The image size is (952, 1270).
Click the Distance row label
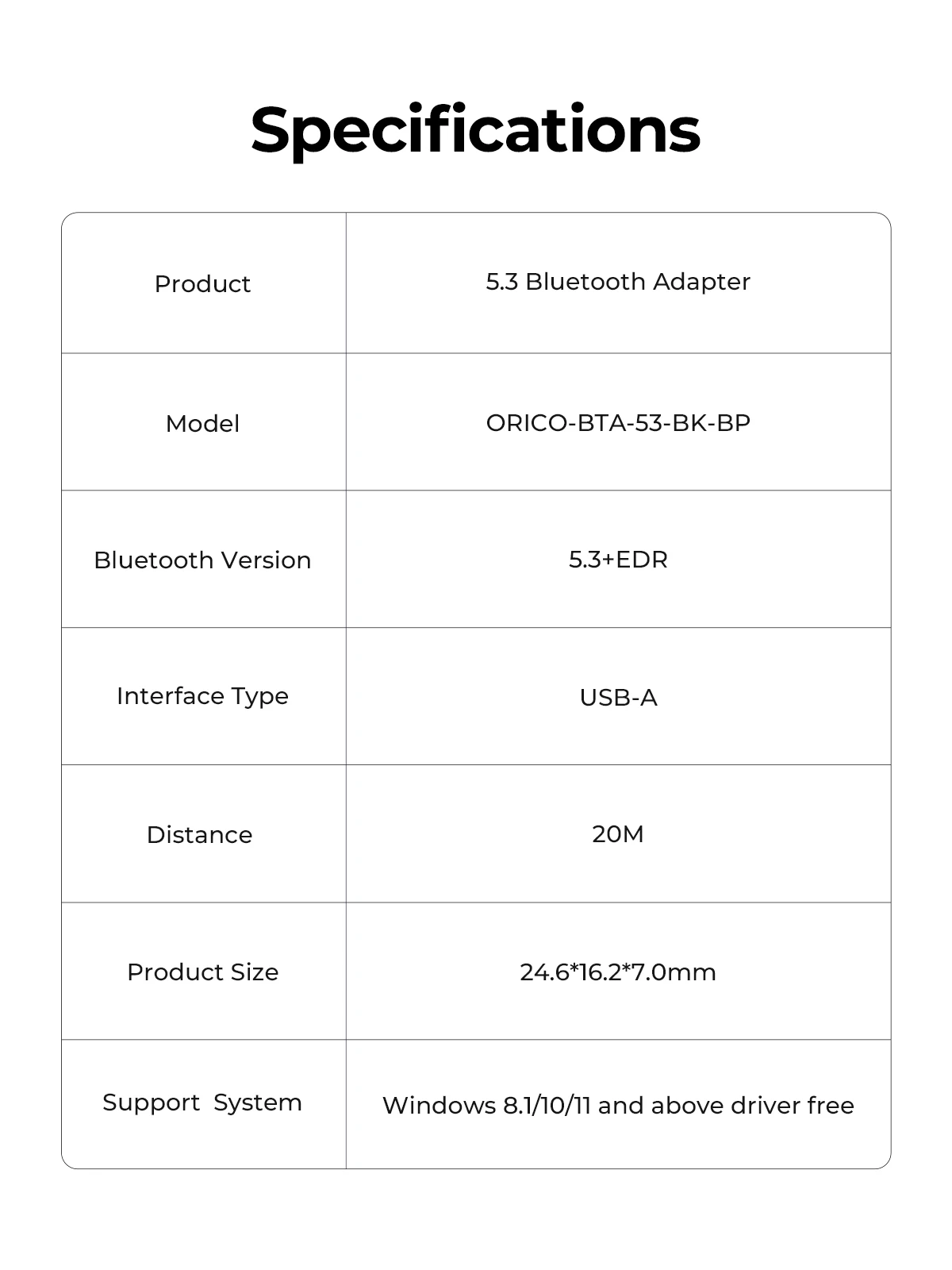coord(199,834)
